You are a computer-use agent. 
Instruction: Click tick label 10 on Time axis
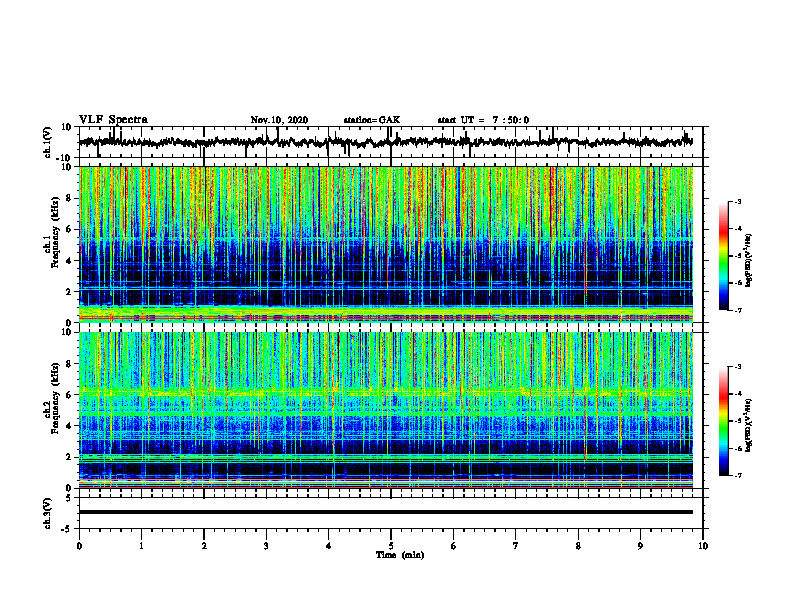(x=703, y=546)
